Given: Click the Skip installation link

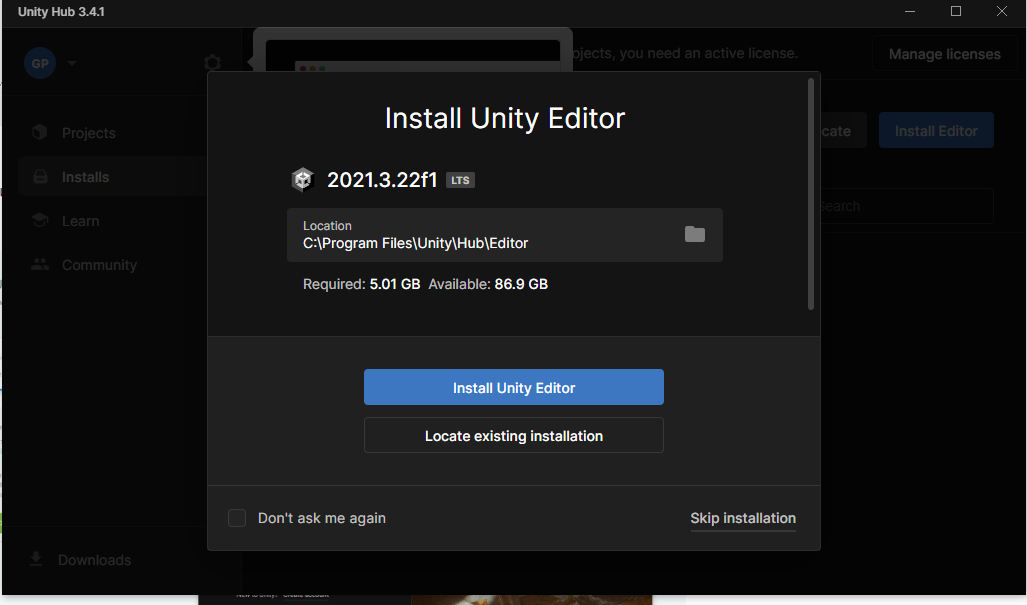Looking at the screenshot, I should click(x=743, y=518).
